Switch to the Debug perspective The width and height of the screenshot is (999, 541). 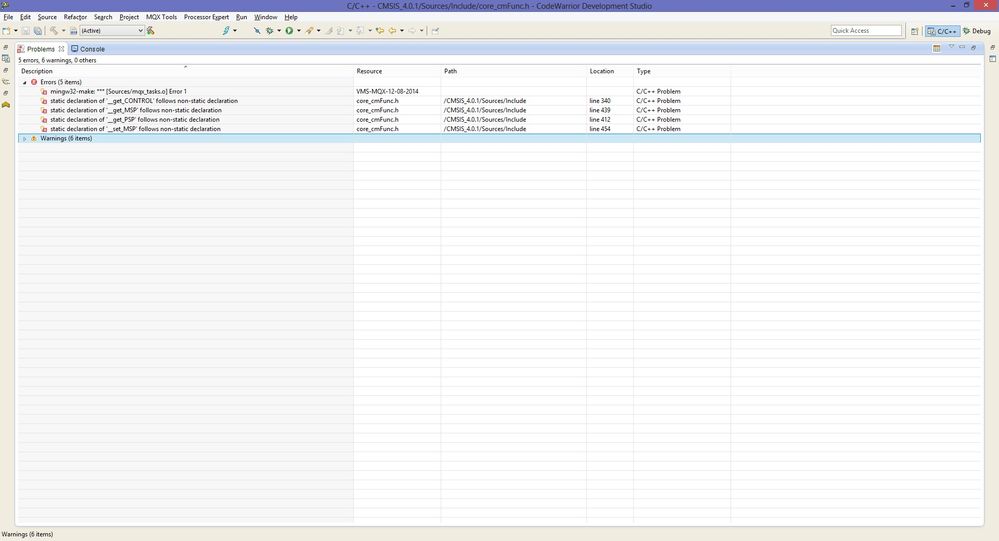pos(977,31)
